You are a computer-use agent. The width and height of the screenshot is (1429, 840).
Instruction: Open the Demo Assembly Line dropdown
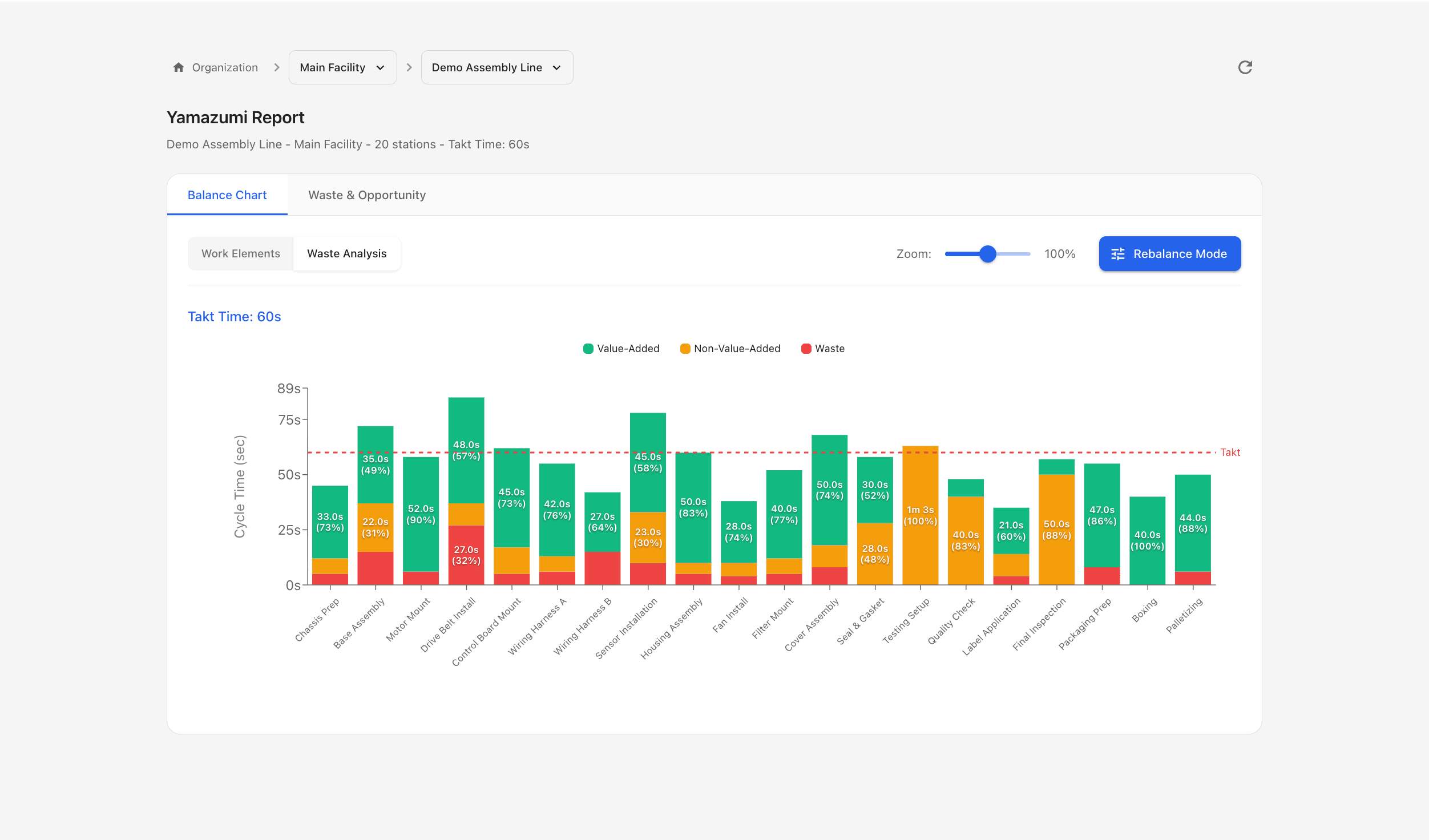pos(496,67)
